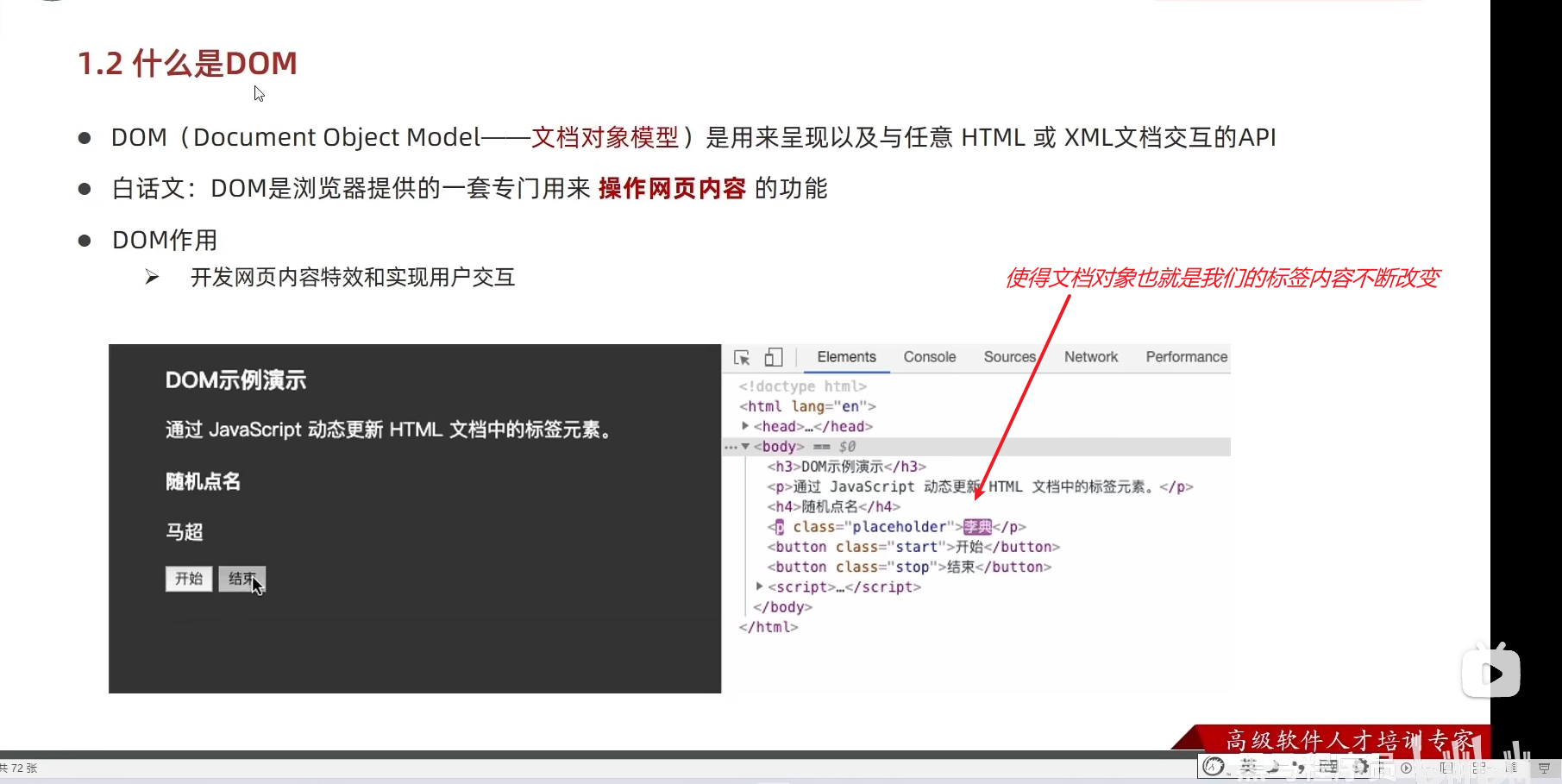Select the <p>通过 JavaScript paragraph node
1562x784 pixels.
point(980,486)
